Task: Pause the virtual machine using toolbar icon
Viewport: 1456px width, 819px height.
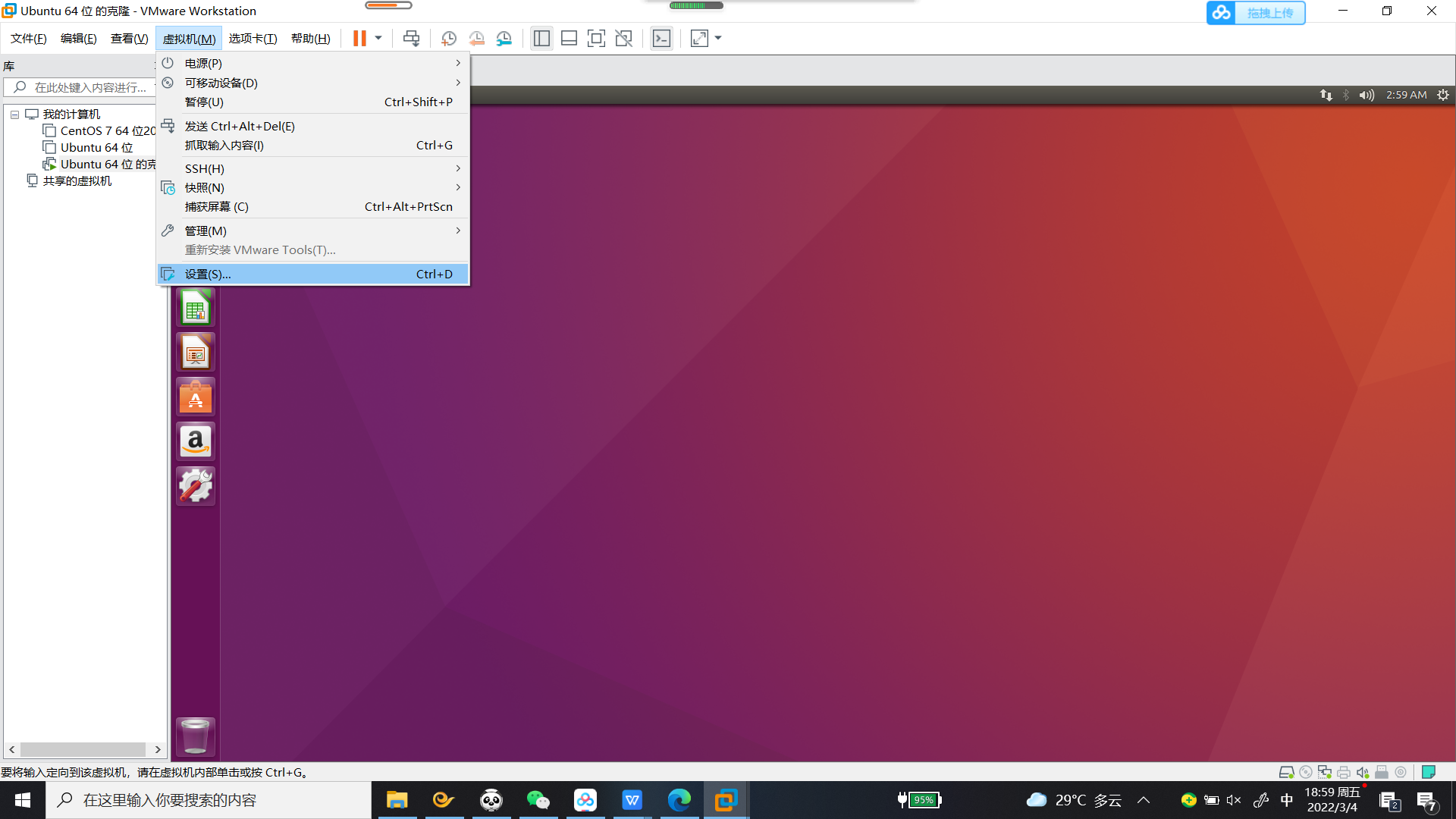Action: coord(359,38)
